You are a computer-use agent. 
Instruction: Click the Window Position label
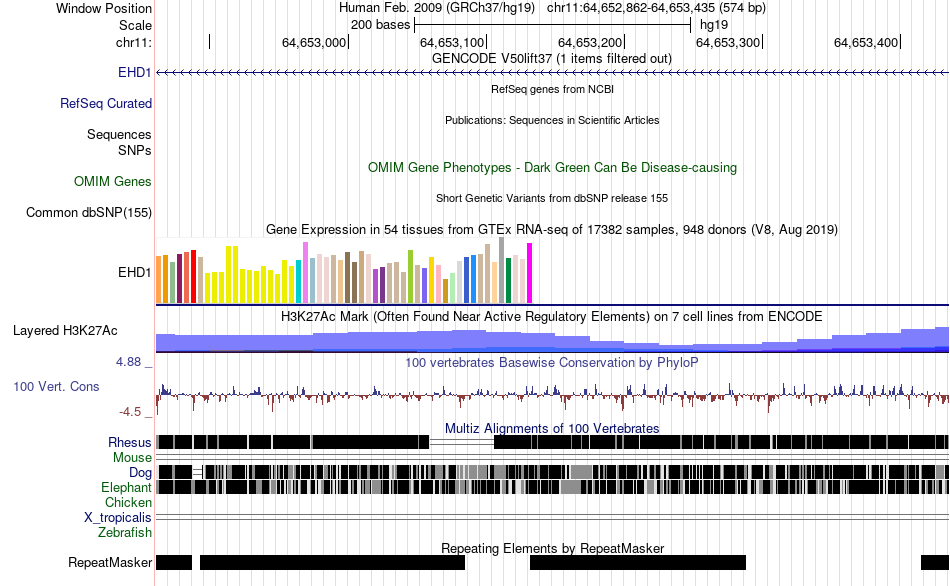click(x=104, y=8)
